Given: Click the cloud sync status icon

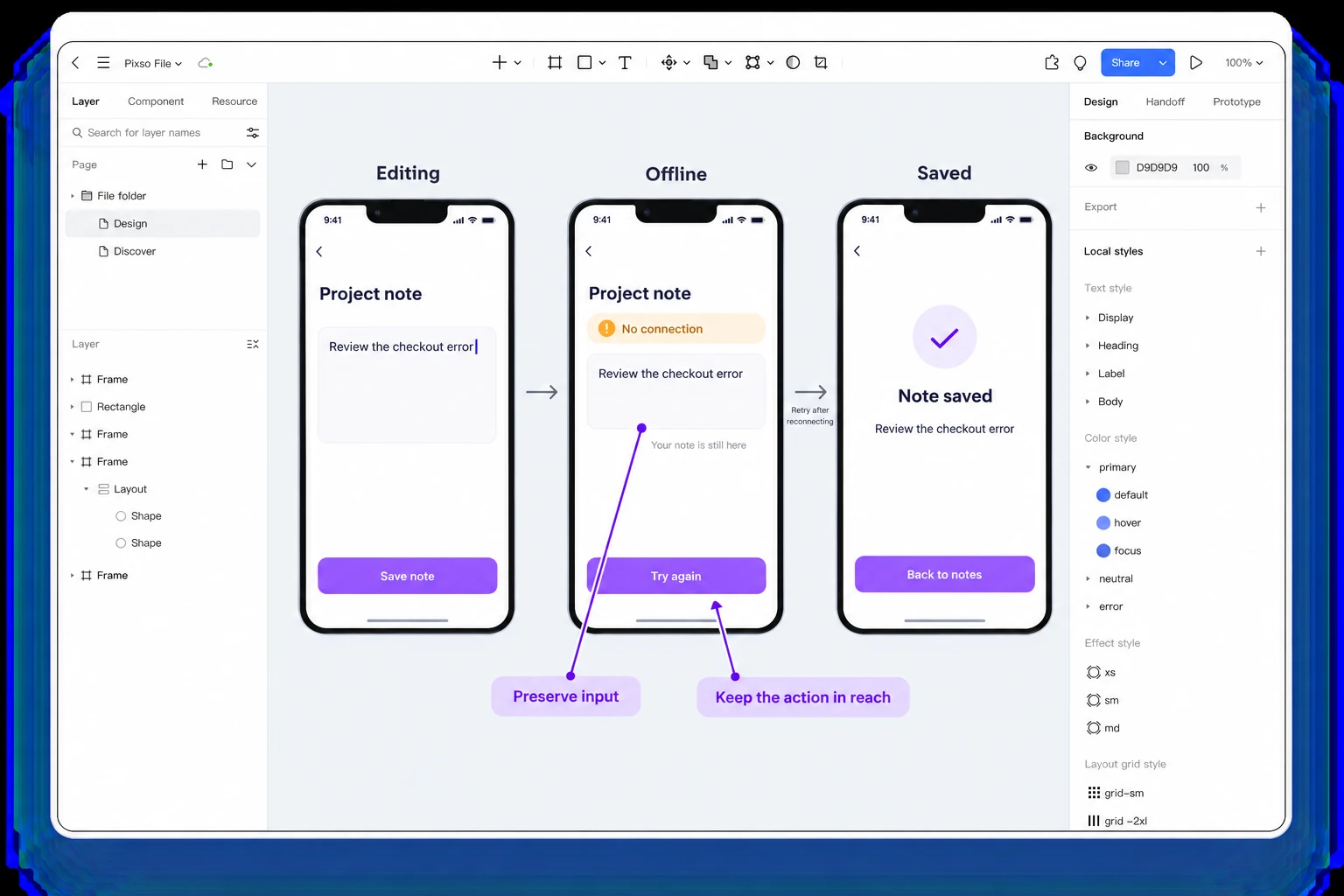Looking at the screenshot, I should [x=206, y=63].
